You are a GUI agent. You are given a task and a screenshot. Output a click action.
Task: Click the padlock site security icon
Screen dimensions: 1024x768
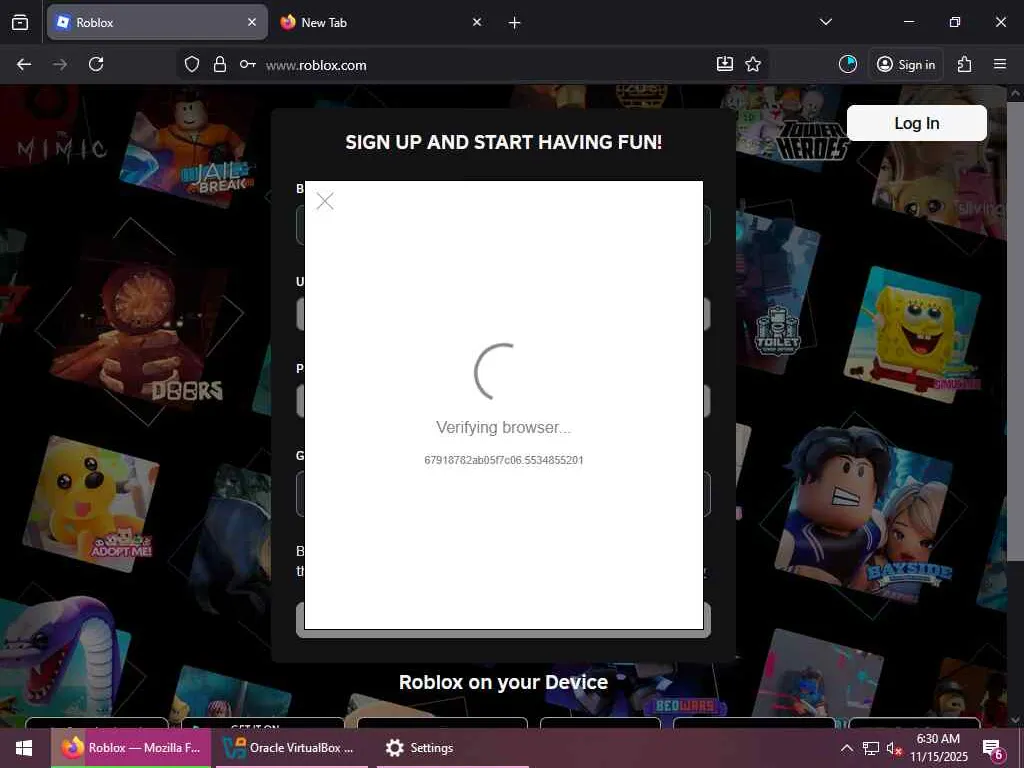coord(220,64)
